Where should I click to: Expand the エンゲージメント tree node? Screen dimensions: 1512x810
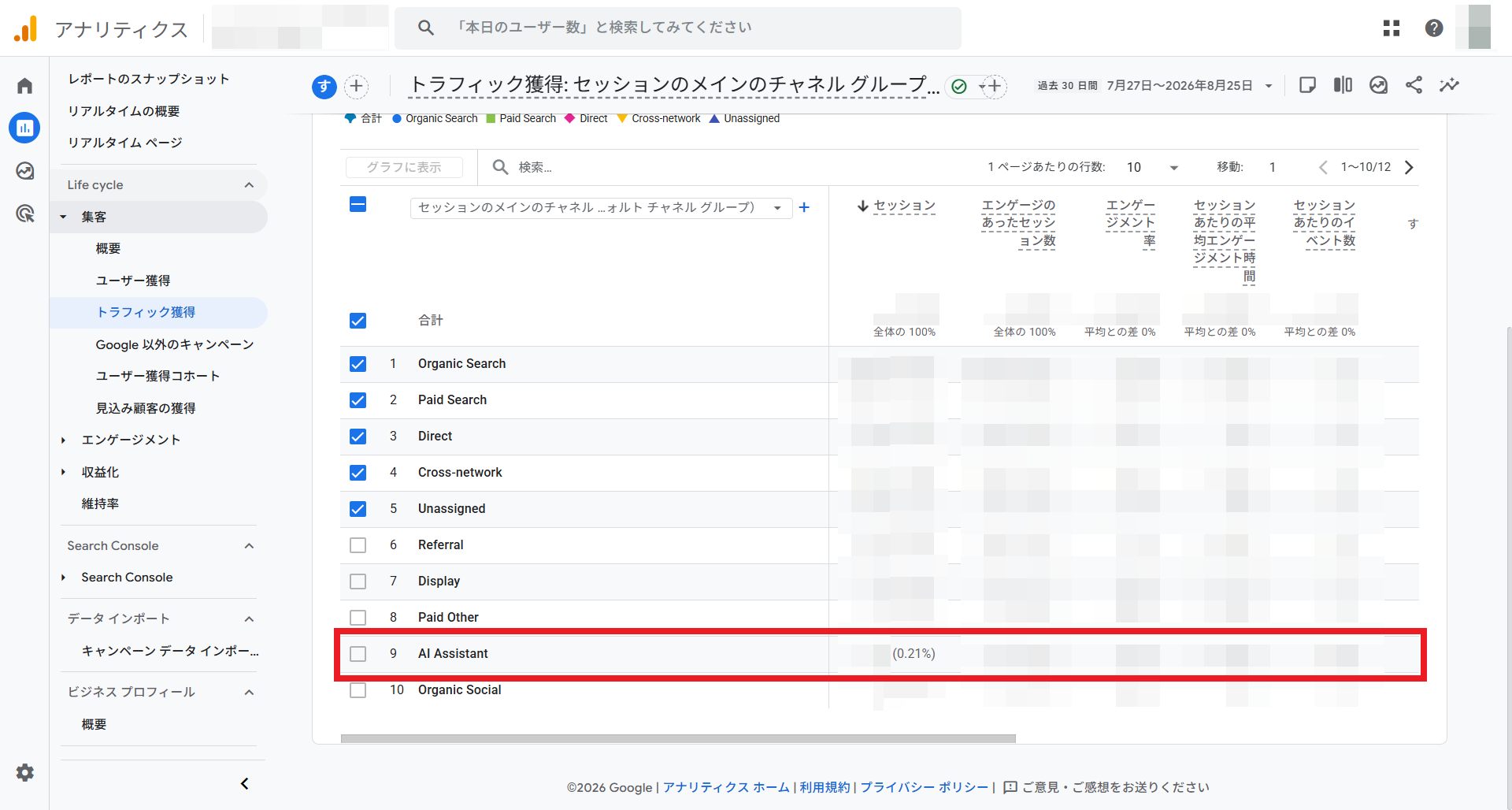coord(64,440)
